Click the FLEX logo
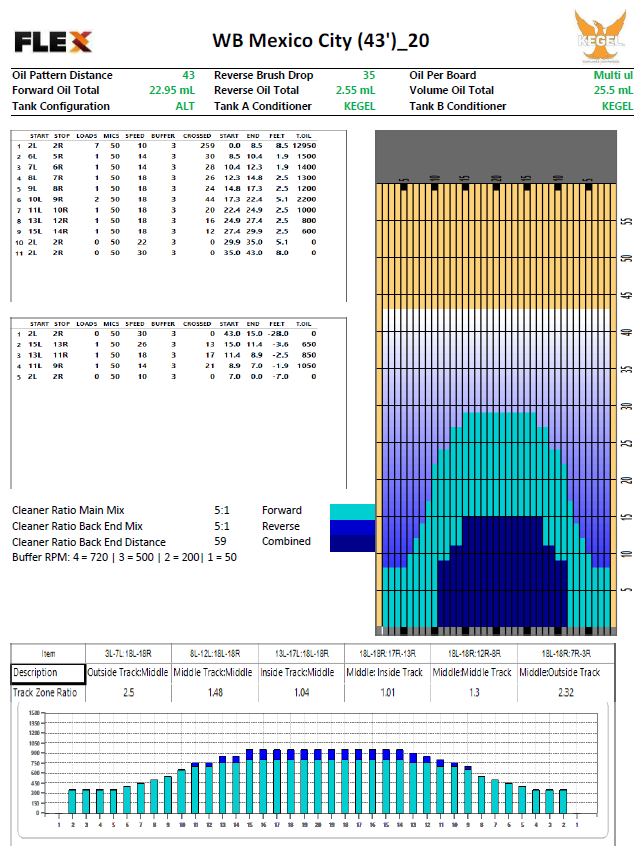Image resolution: width=634 pixels, height=865 pixels. (x=53, y=41)
